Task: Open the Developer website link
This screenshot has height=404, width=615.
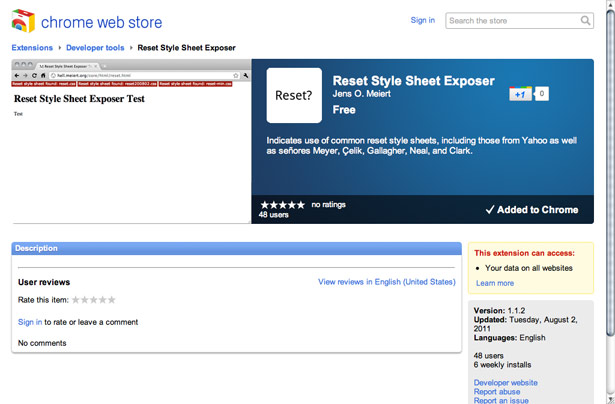Action: click(506, 383)
